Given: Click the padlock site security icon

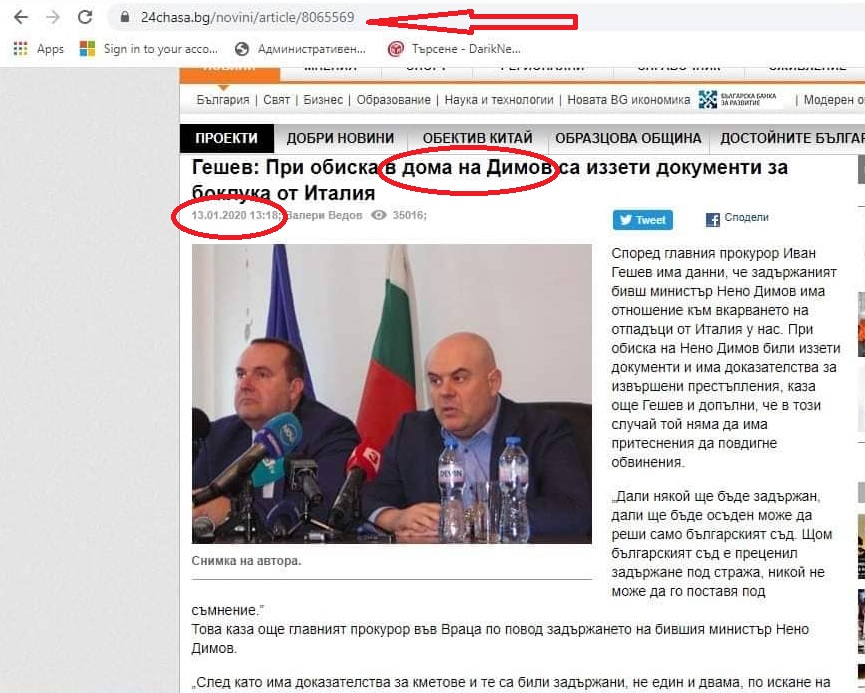Looking at the screenshot, I should pos(125,17).
